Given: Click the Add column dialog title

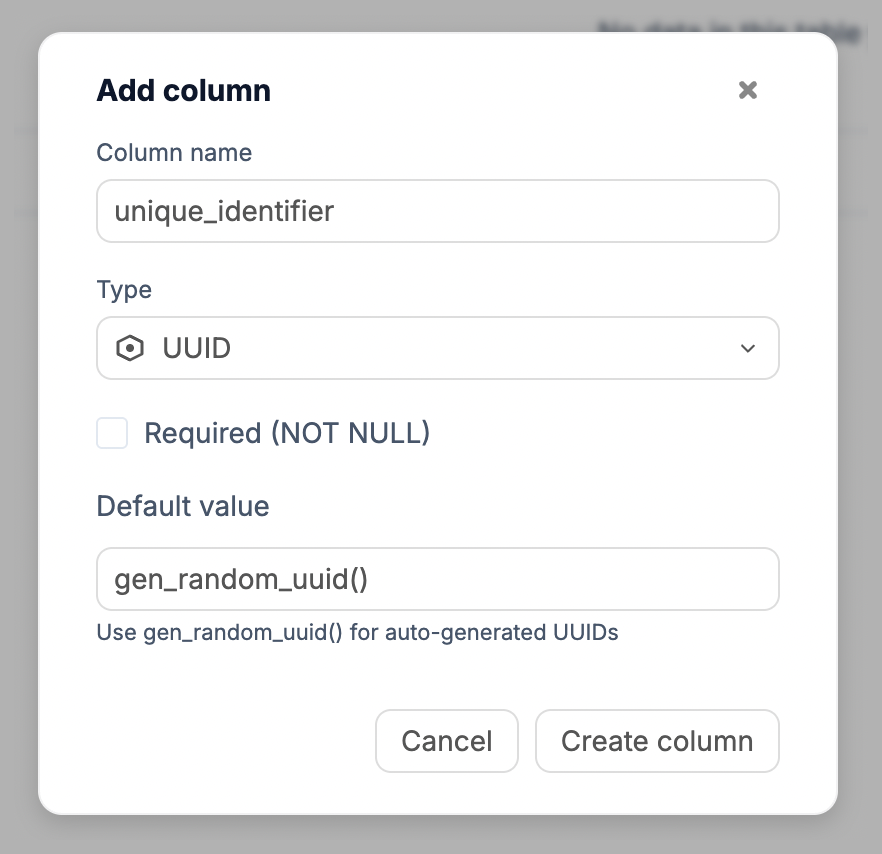Looking at the screenshot, I should pyautogui.click(x=183, y=91).
